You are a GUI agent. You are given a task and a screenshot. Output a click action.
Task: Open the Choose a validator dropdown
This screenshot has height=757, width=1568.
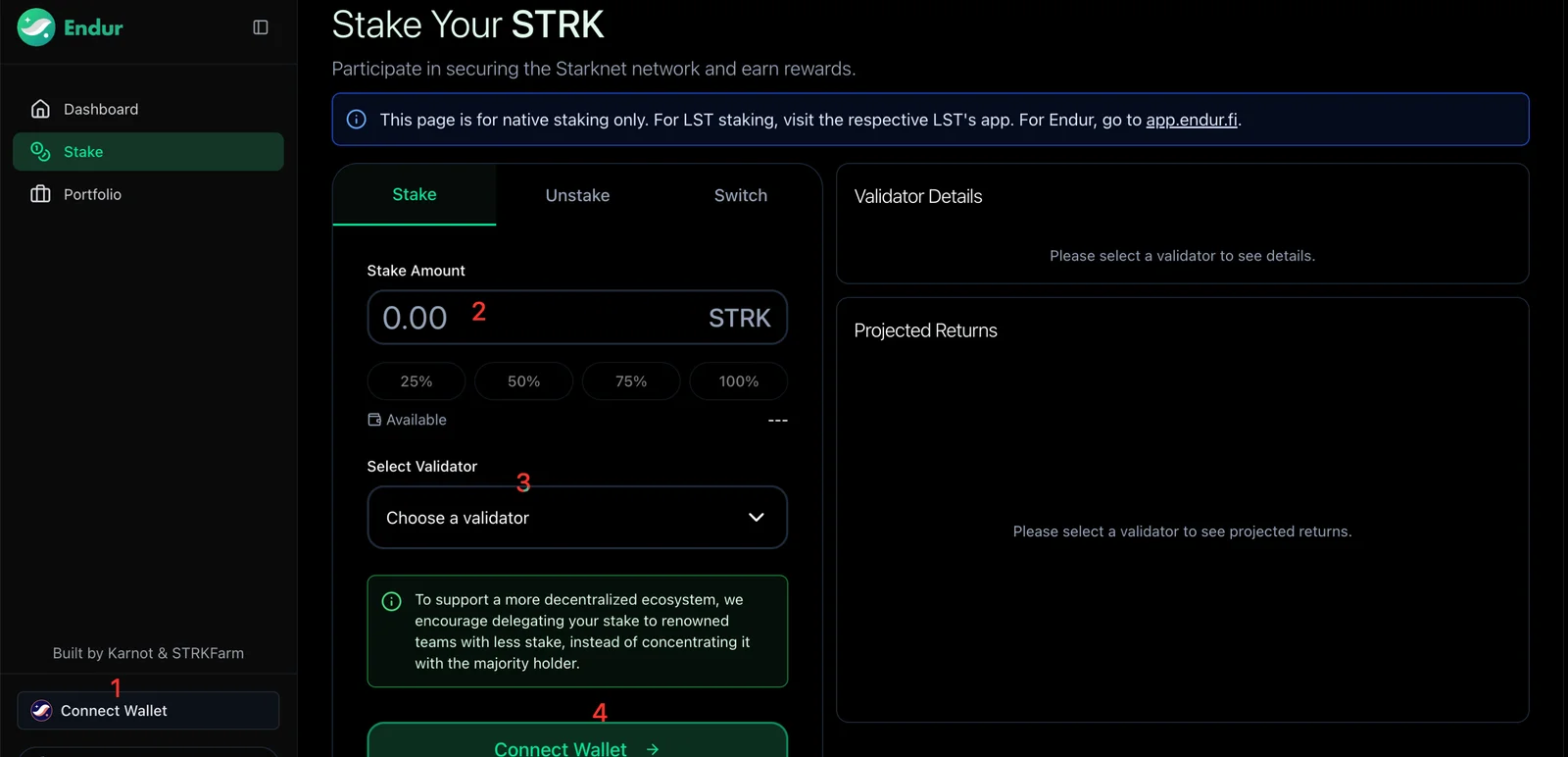tap(577, 518)
